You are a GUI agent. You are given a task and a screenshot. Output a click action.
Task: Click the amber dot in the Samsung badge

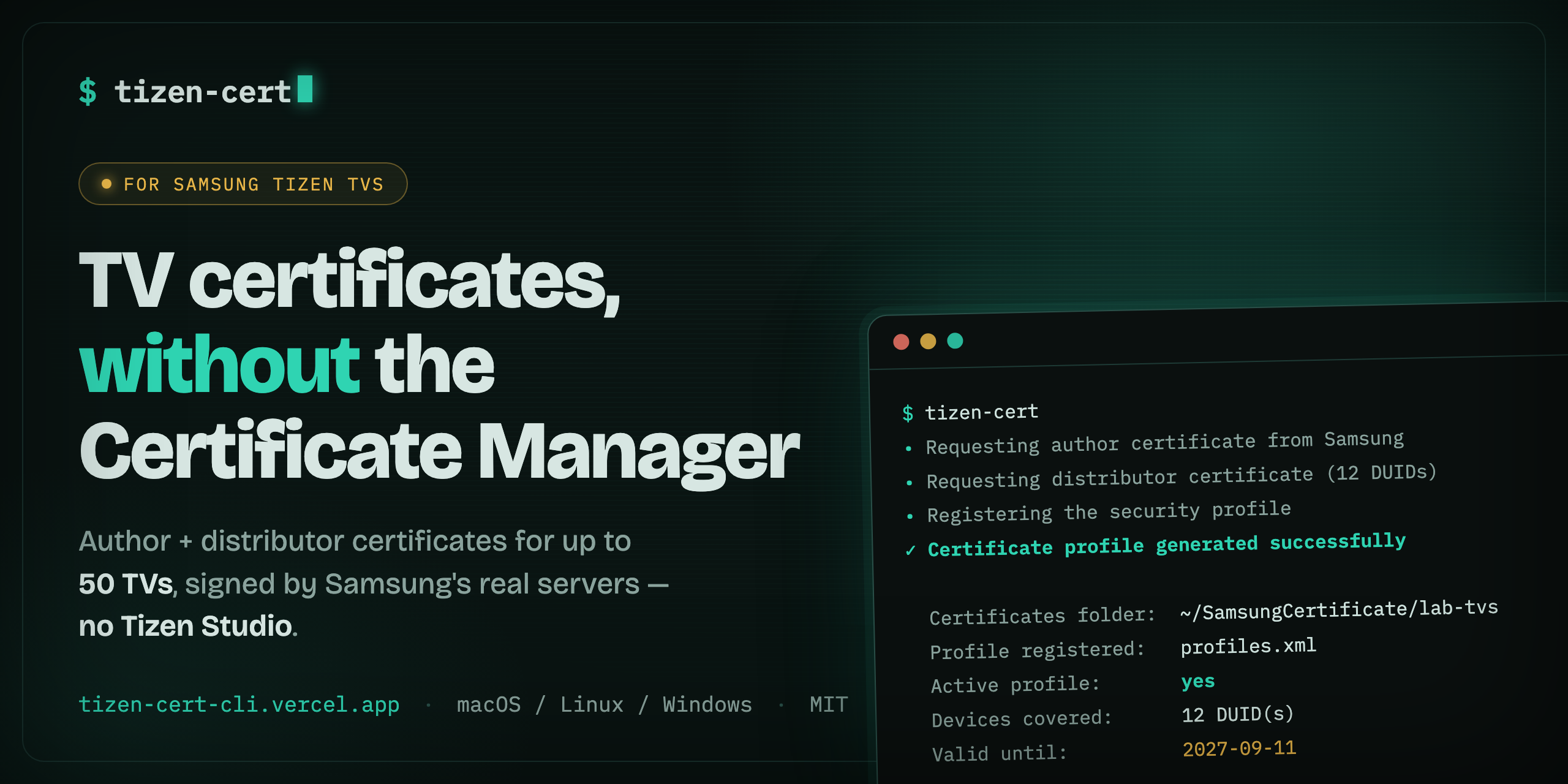107,184
